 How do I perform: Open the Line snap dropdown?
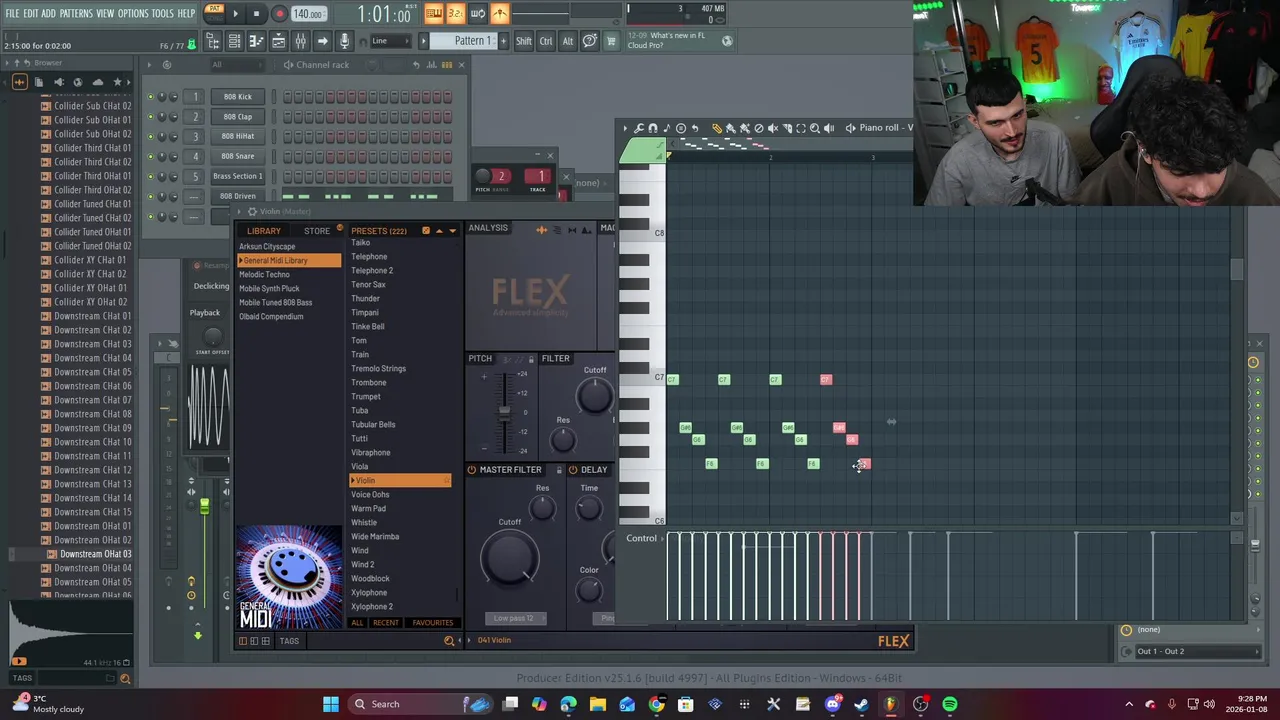(391, 41)
